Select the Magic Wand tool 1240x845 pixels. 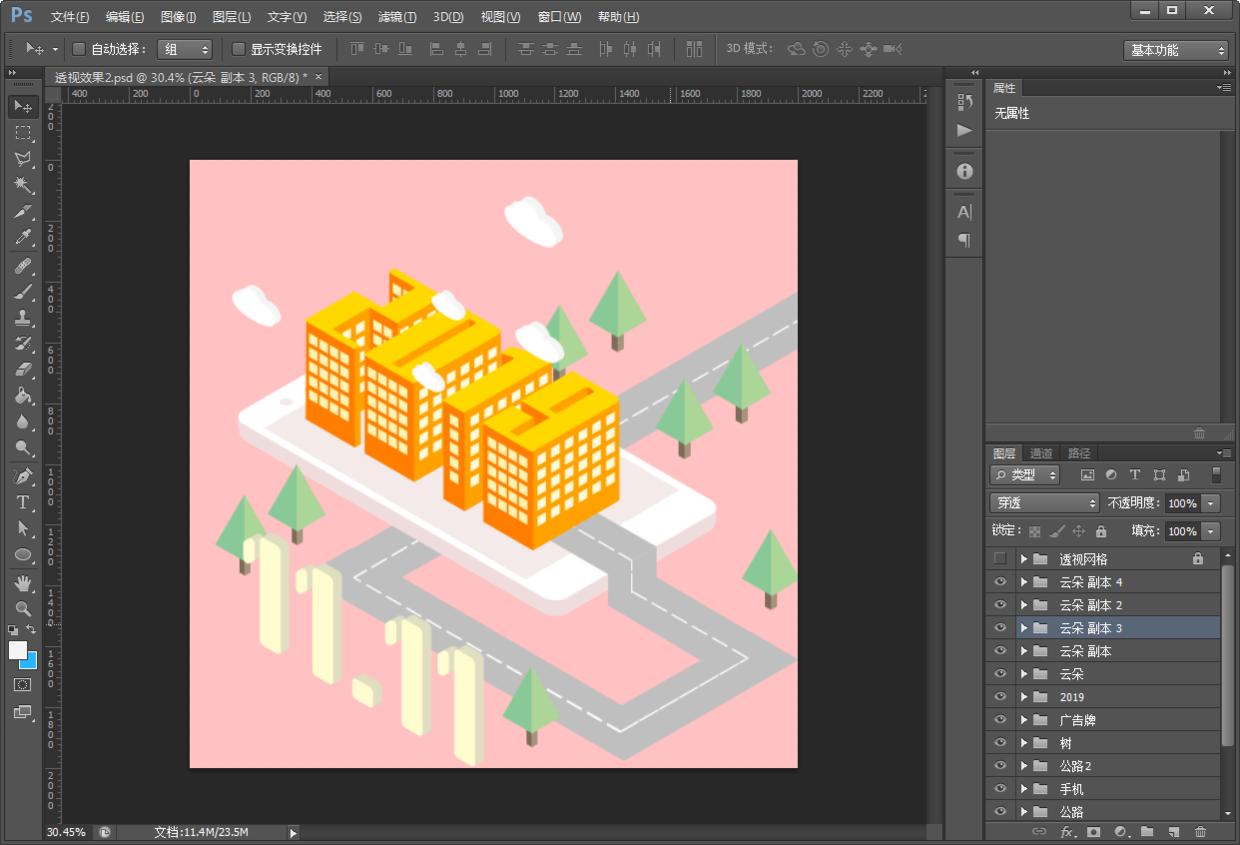click(23, 185)
